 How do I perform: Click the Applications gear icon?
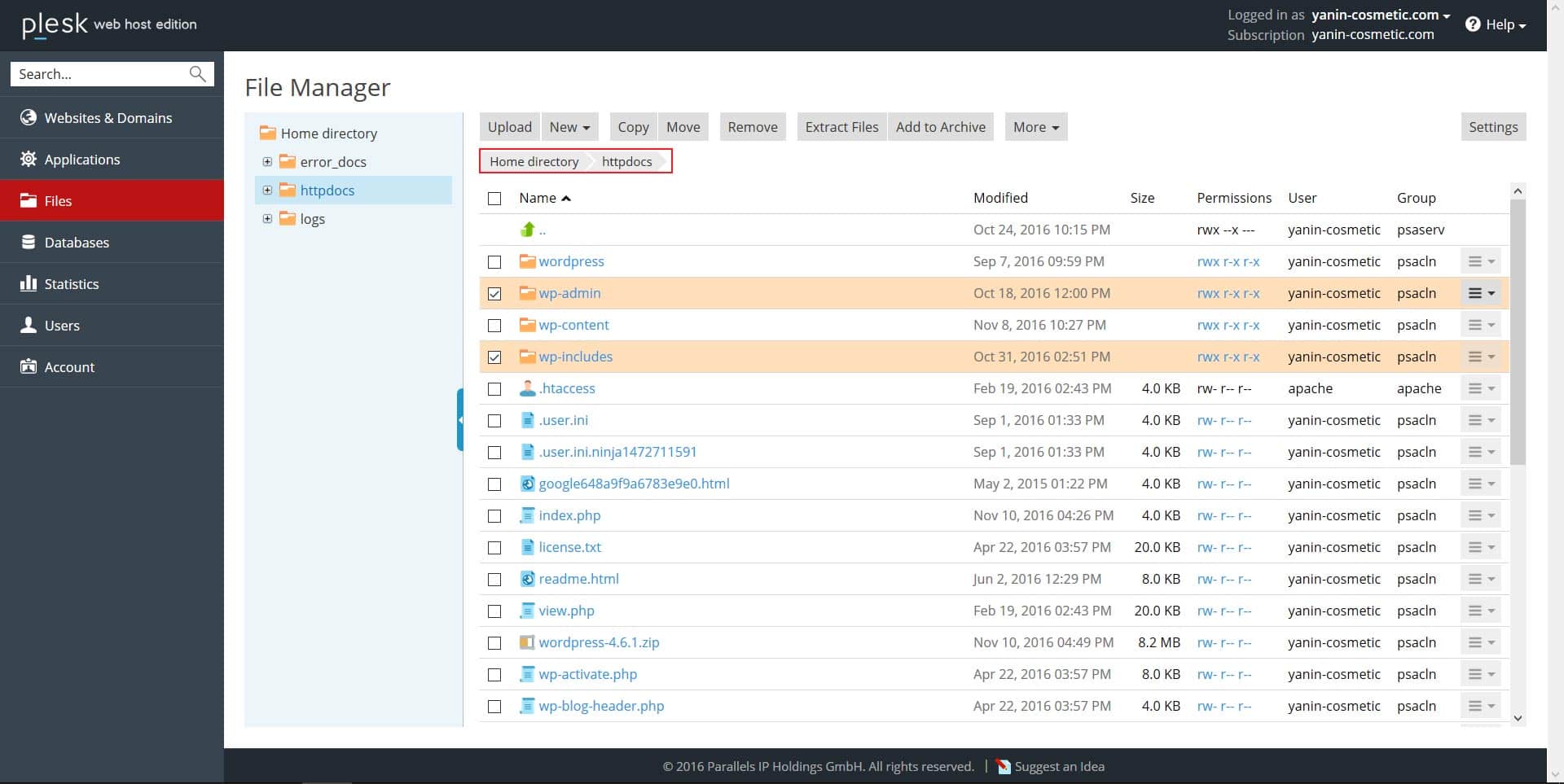29,159
